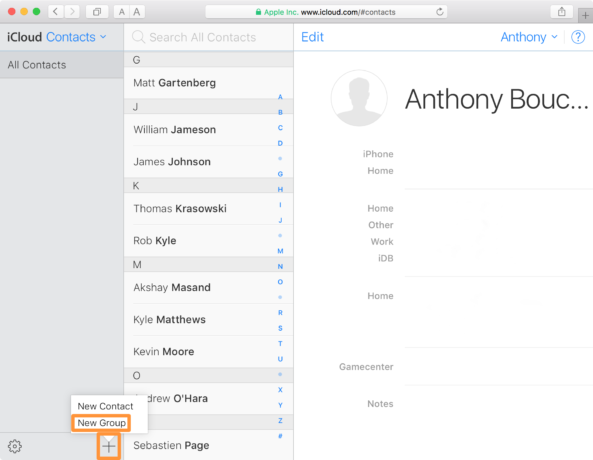Jump to letter M in alphabet index

tap(280, 251)
